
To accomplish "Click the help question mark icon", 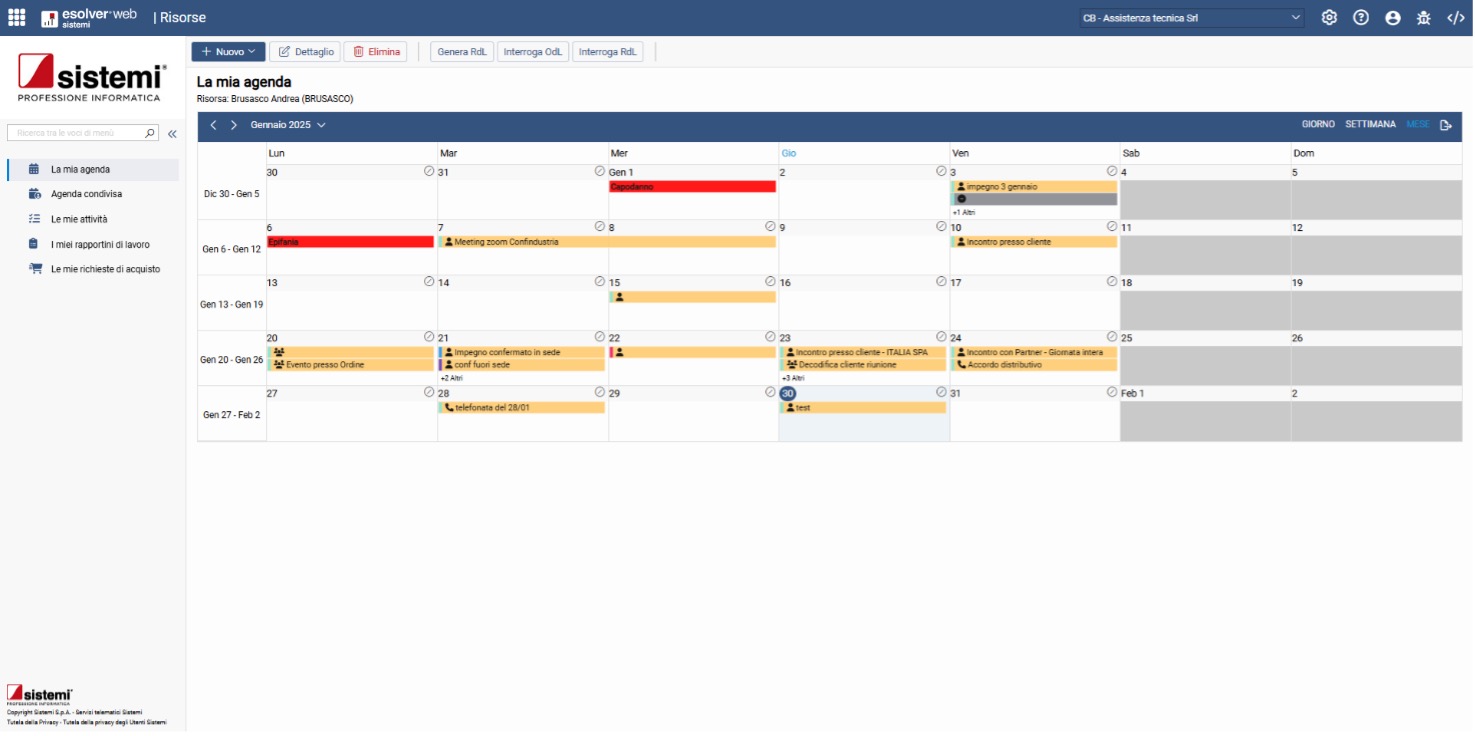I will click(x=1360, y=18).
